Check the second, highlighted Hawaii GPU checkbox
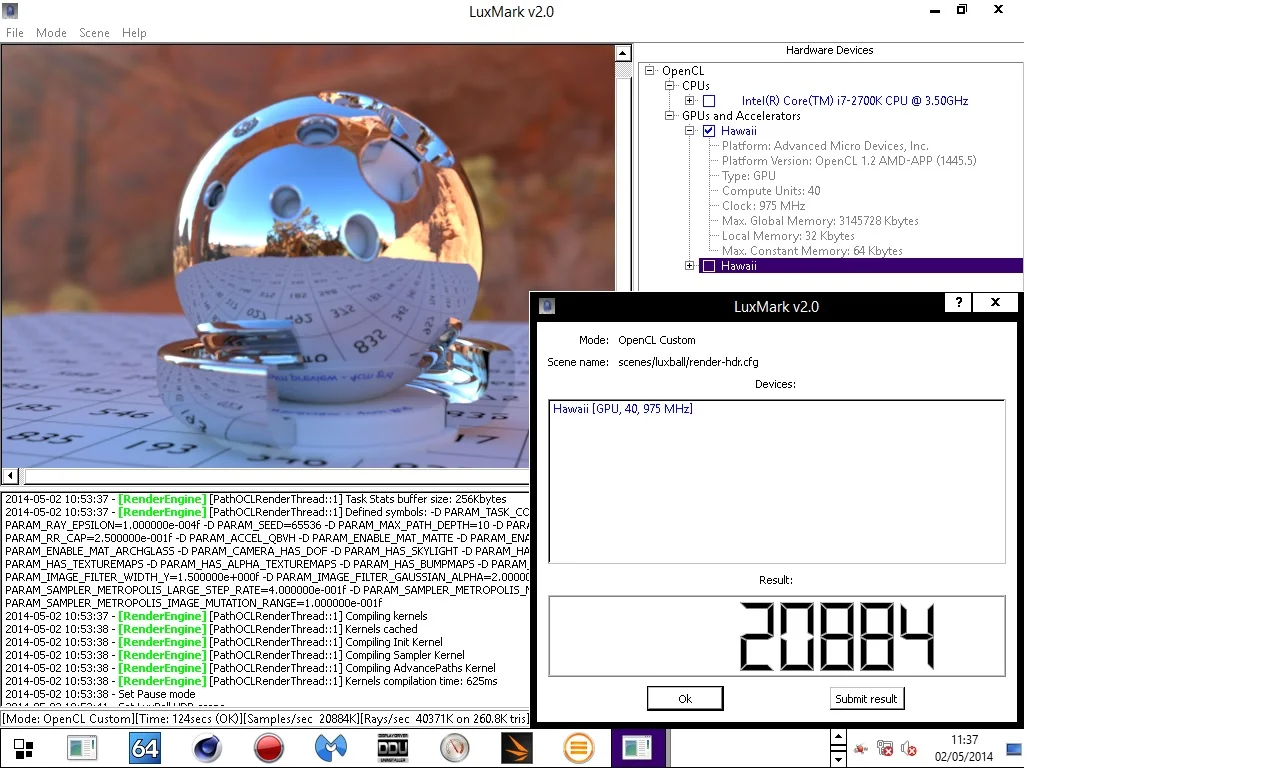This screenshot has width=1280, height=768. (709, 266)
